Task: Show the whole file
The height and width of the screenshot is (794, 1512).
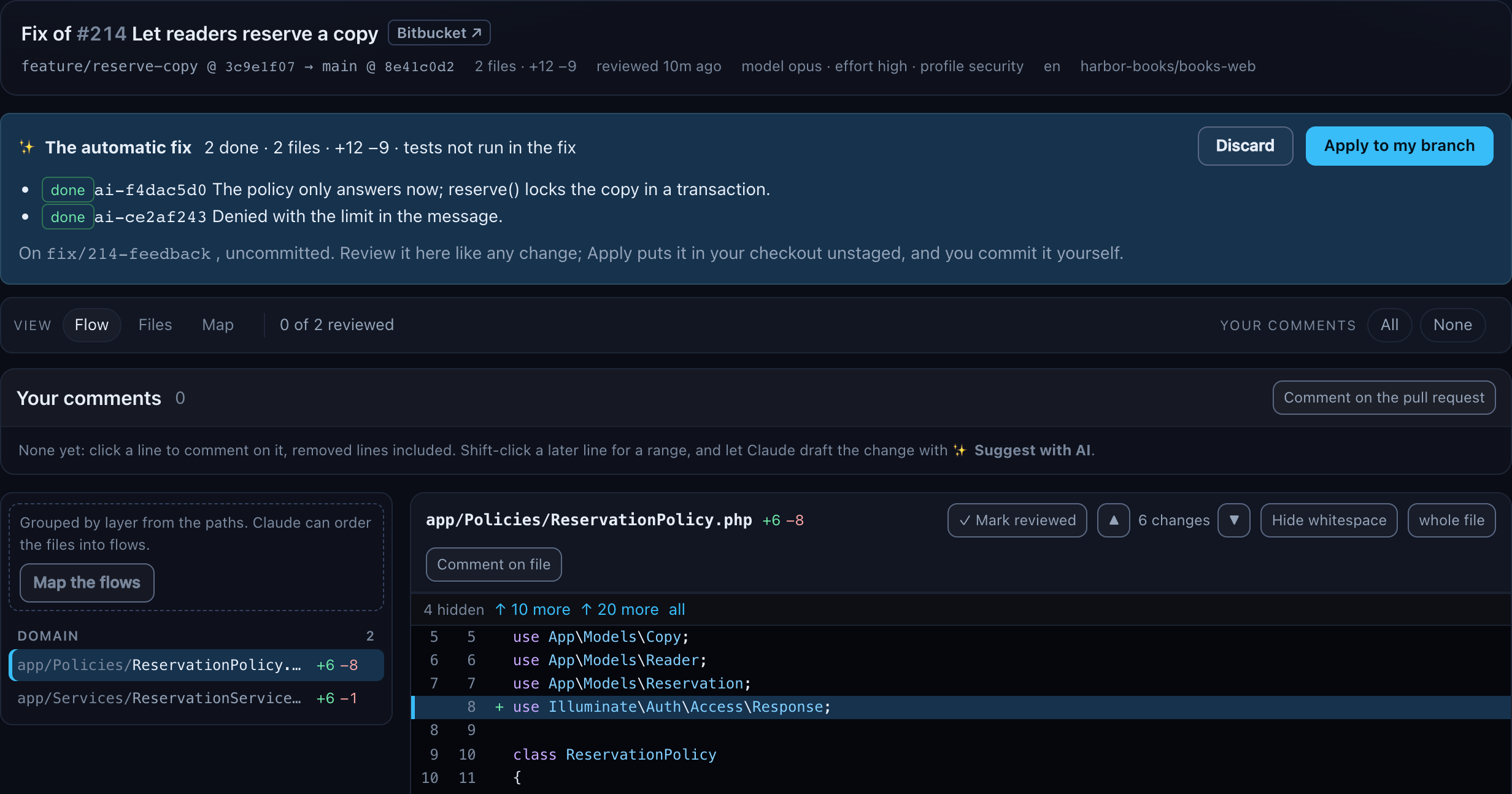Action: [x=1452, y=520]
